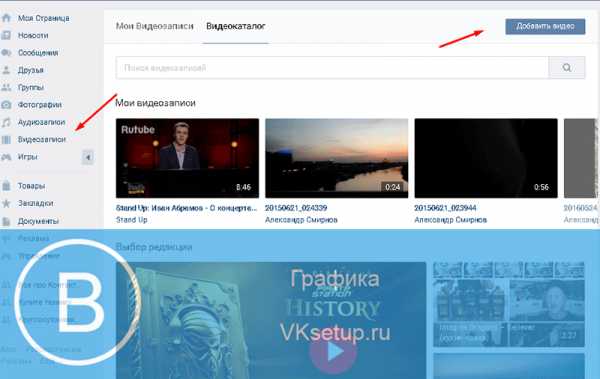Viewport: 600px width, 379px height.
Task: Open Игры section
Action: [x=28, y=157]
